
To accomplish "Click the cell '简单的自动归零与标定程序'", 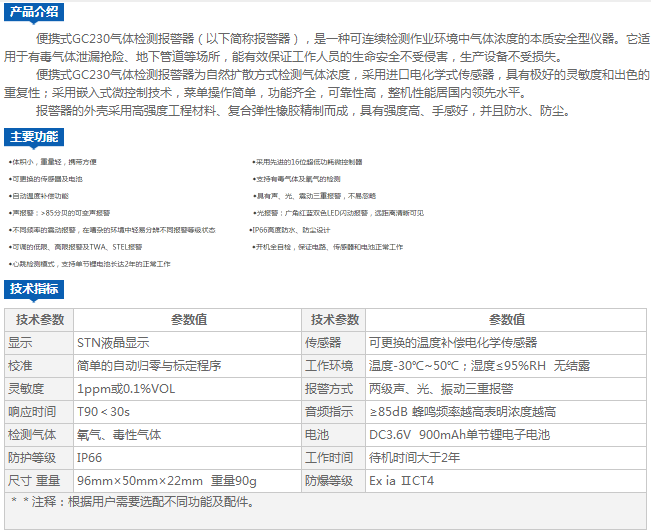I will pyautogui.click(x=187, y=366).
